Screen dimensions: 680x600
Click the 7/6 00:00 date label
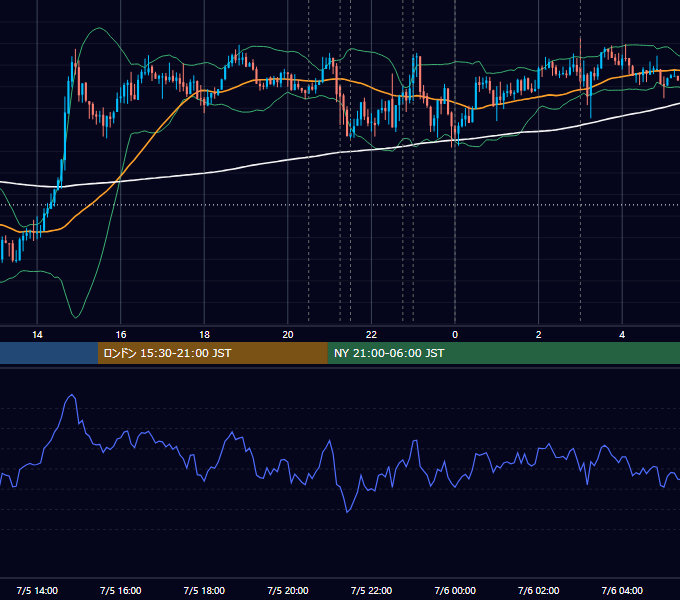[x=455, y=590]
